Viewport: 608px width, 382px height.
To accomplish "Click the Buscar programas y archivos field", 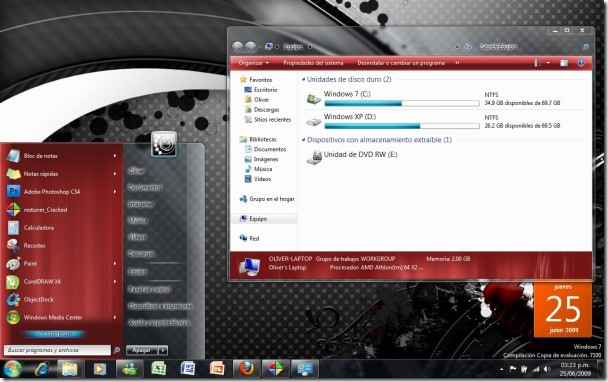I will [57, 350].
